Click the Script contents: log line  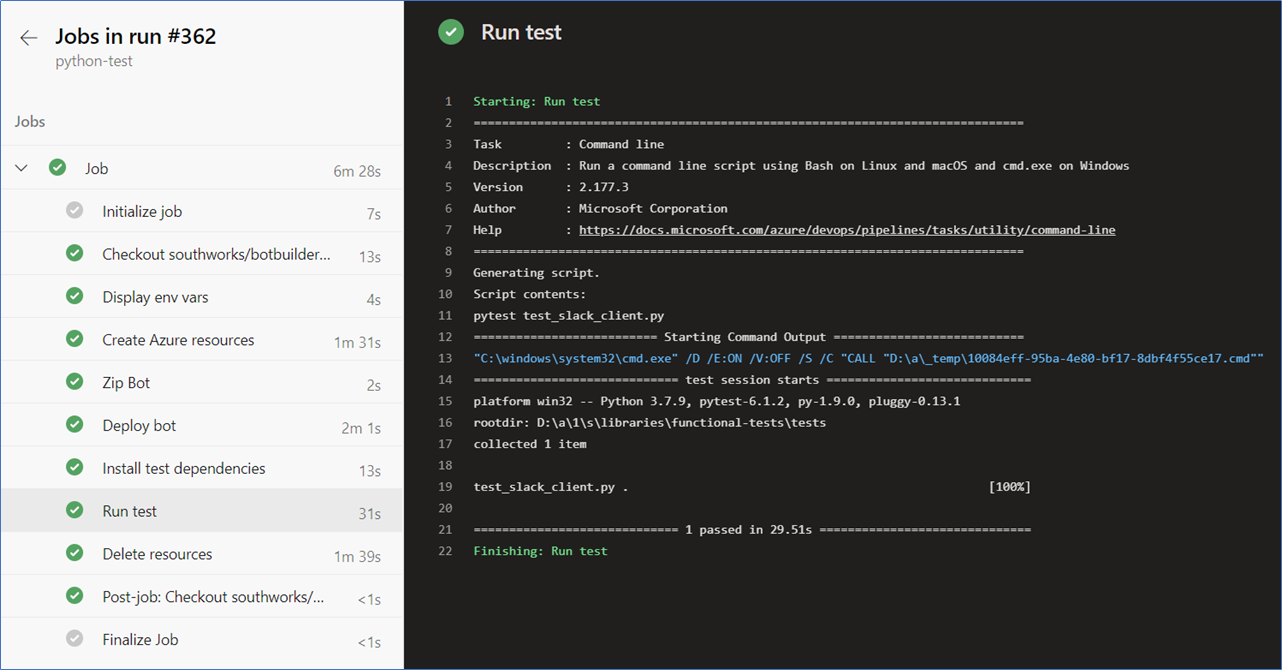coord(529,294)
